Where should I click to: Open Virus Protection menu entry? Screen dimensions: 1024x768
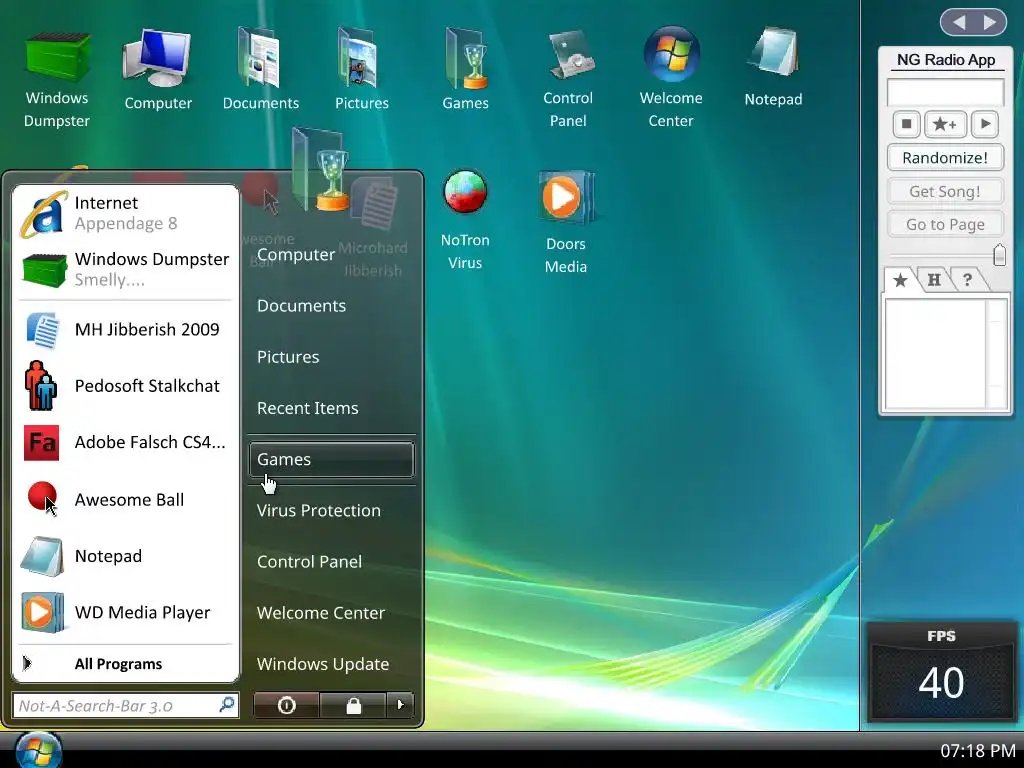pos(332,510)
